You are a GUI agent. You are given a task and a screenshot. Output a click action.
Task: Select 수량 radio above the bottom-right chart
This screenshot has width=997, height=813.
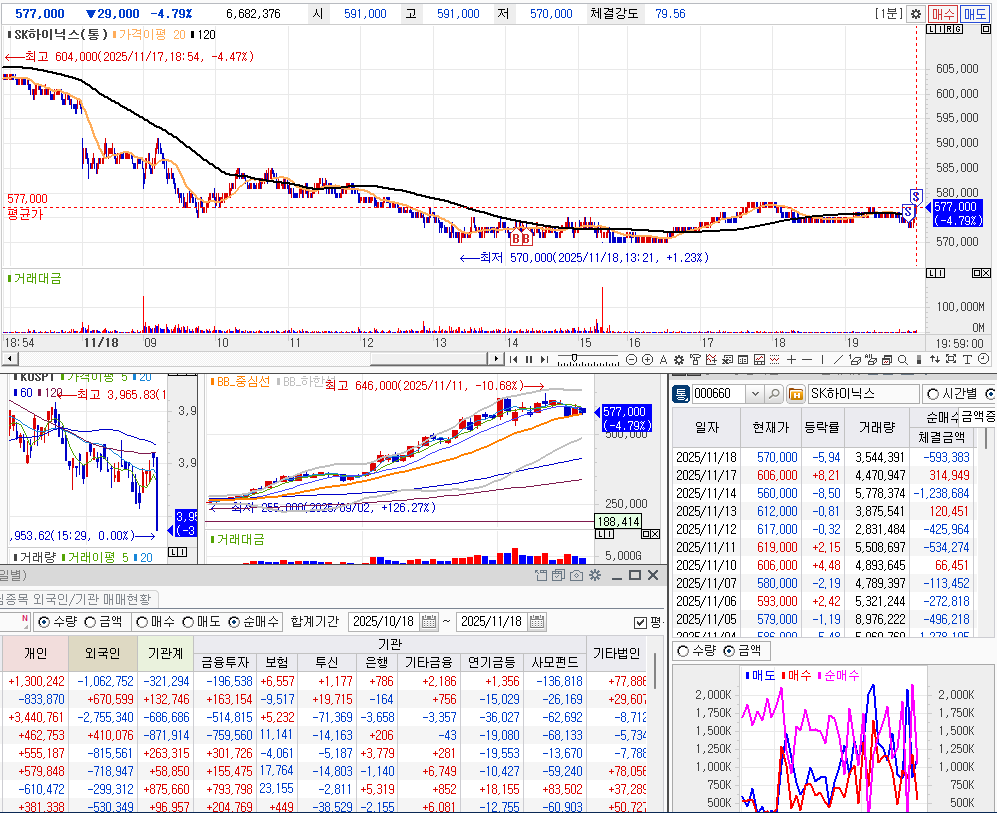[x=683, y=650]
